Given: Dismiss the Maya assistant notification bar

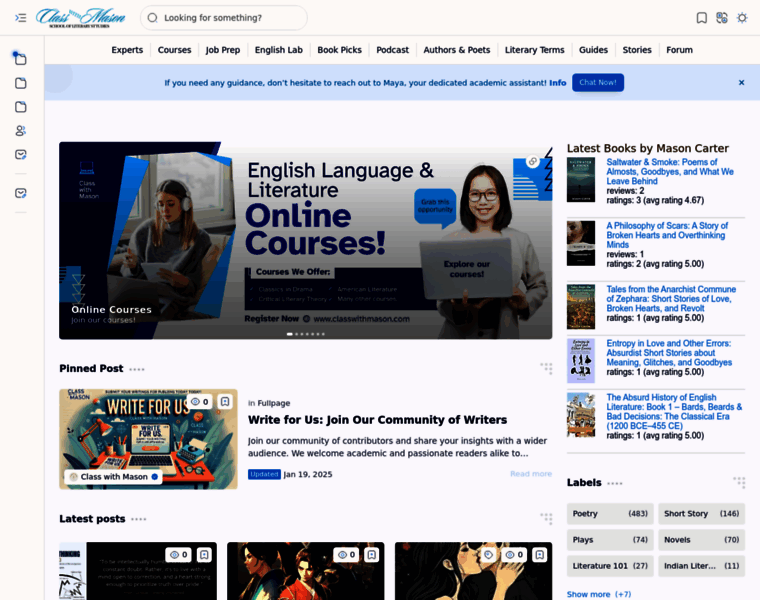Looking at the screenshot, I should (x=741, y=83).
